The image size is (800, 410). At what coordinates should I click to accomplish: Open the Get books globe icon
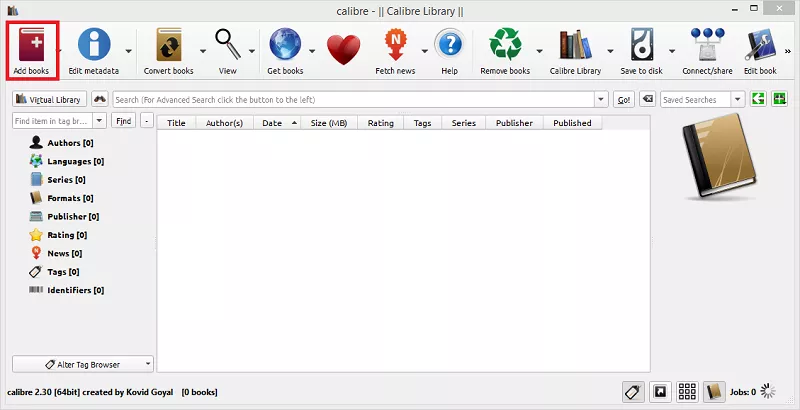pyautogui.click(x=285, y=44)
